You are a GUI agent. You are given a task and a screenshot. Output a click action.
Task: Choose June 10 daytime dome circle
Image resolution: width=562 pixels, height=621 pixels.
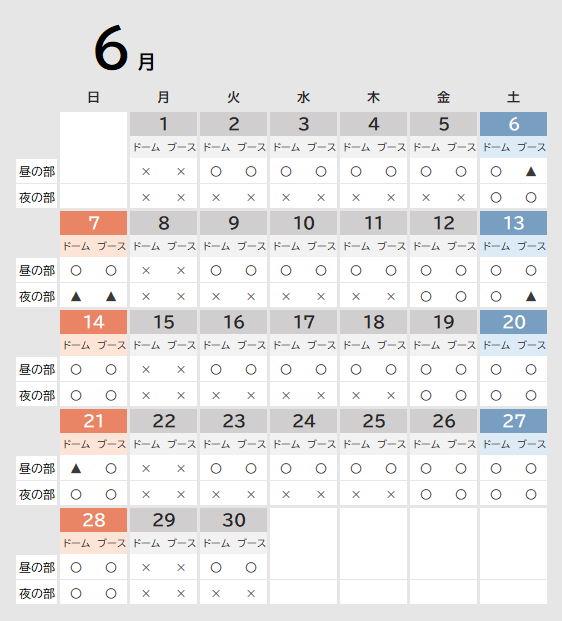pos(286,270)
